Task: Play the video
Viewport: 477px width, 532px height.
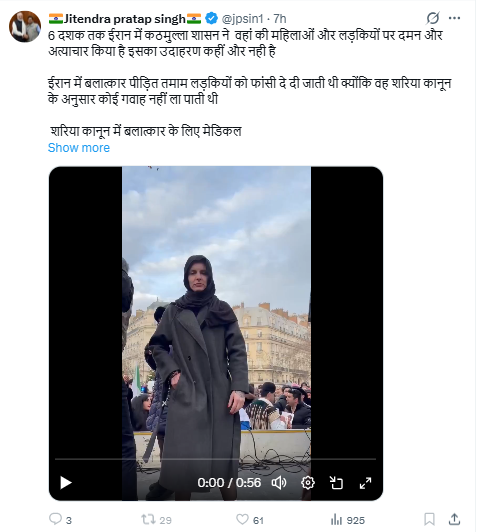Action: pyautogui.click(x=66, y=482)
